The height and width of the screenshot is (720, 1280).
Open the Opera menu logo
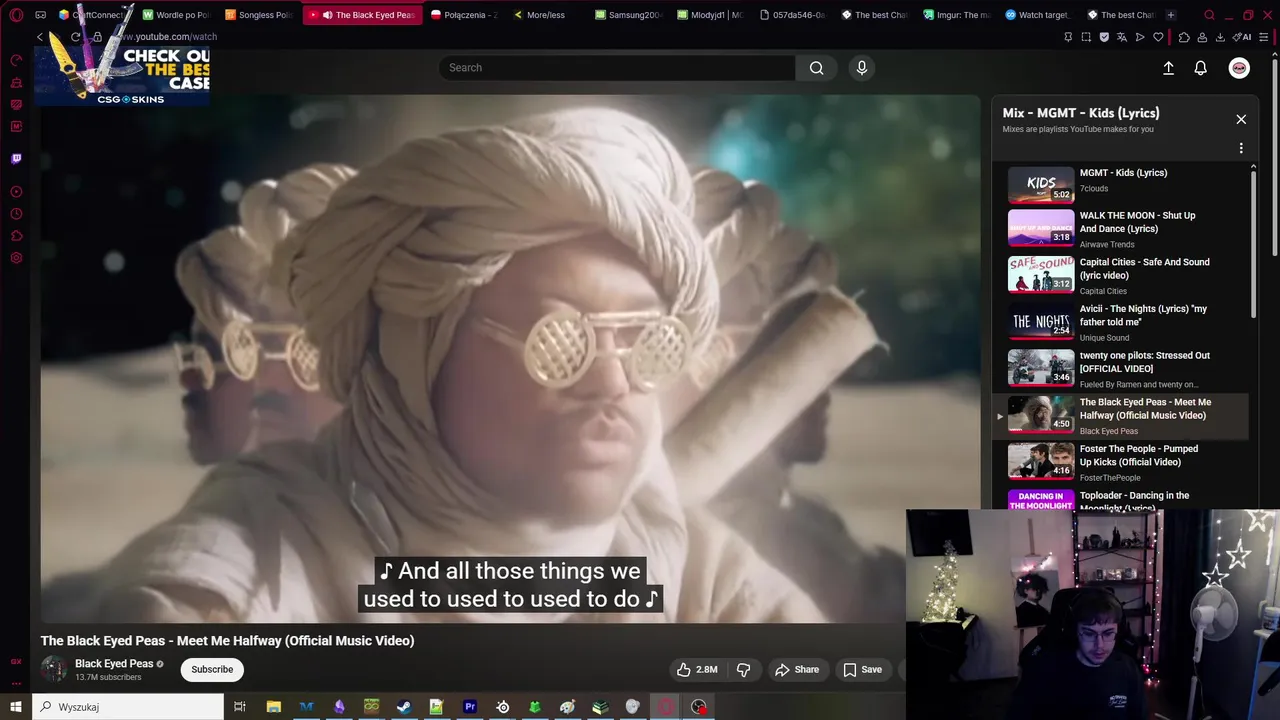(x=16, y=15)
